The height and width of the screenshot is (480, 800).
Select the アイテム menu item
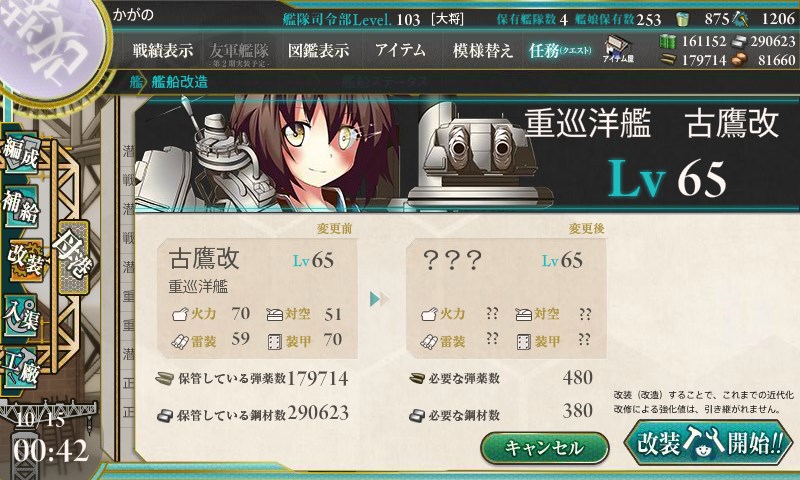point(401,50)
